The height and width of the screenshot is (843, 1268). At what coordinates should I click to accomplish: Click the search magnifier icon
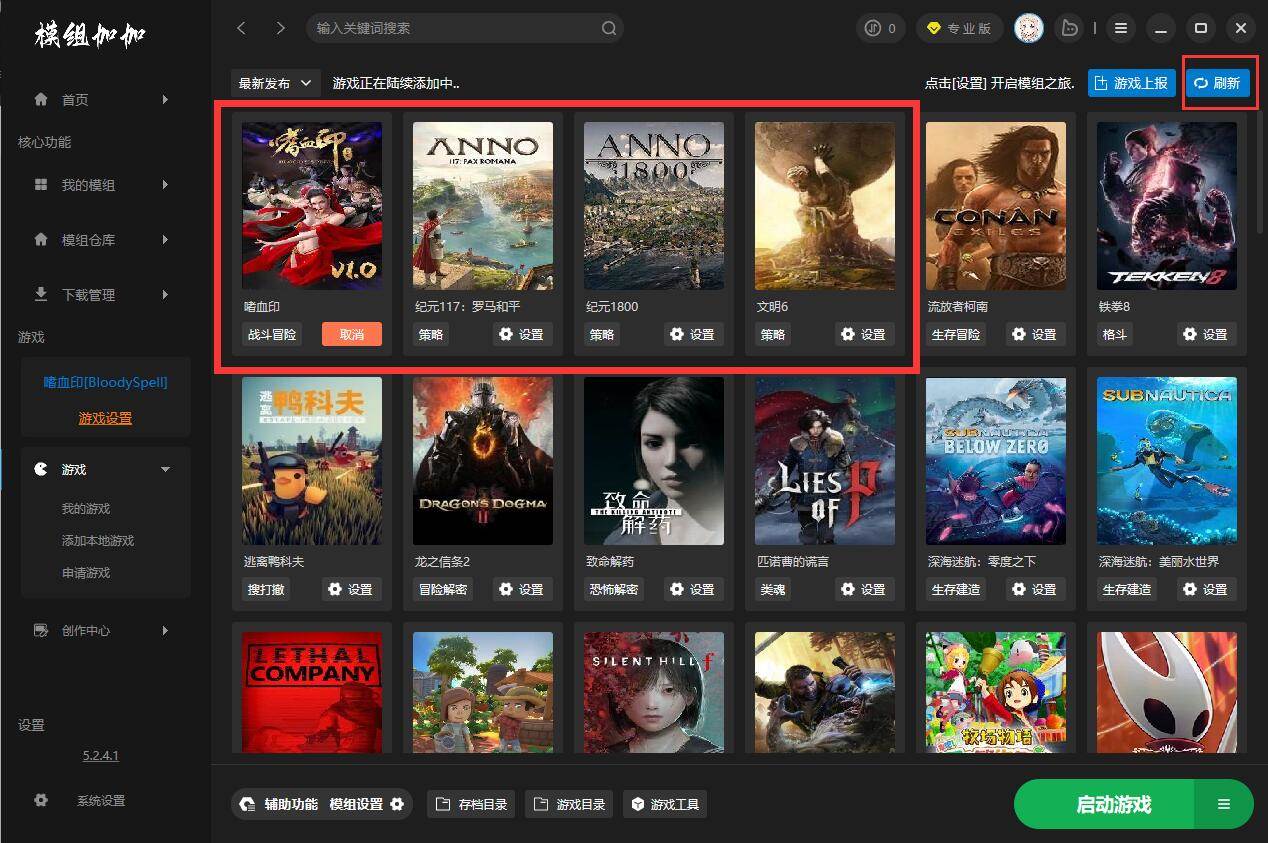(608, 28)
